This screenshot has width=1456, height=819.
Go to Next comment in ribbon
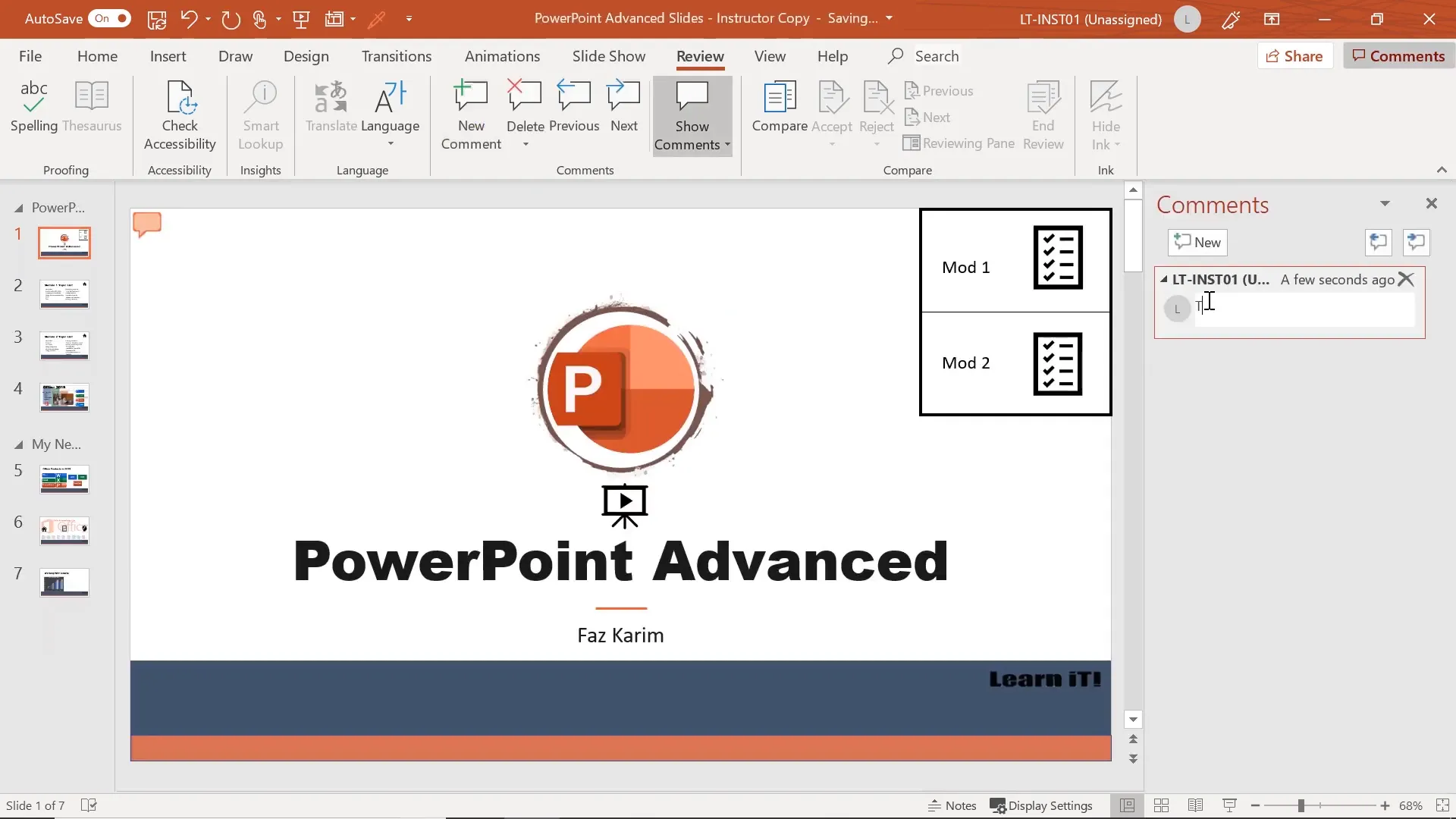click(624, 107)
